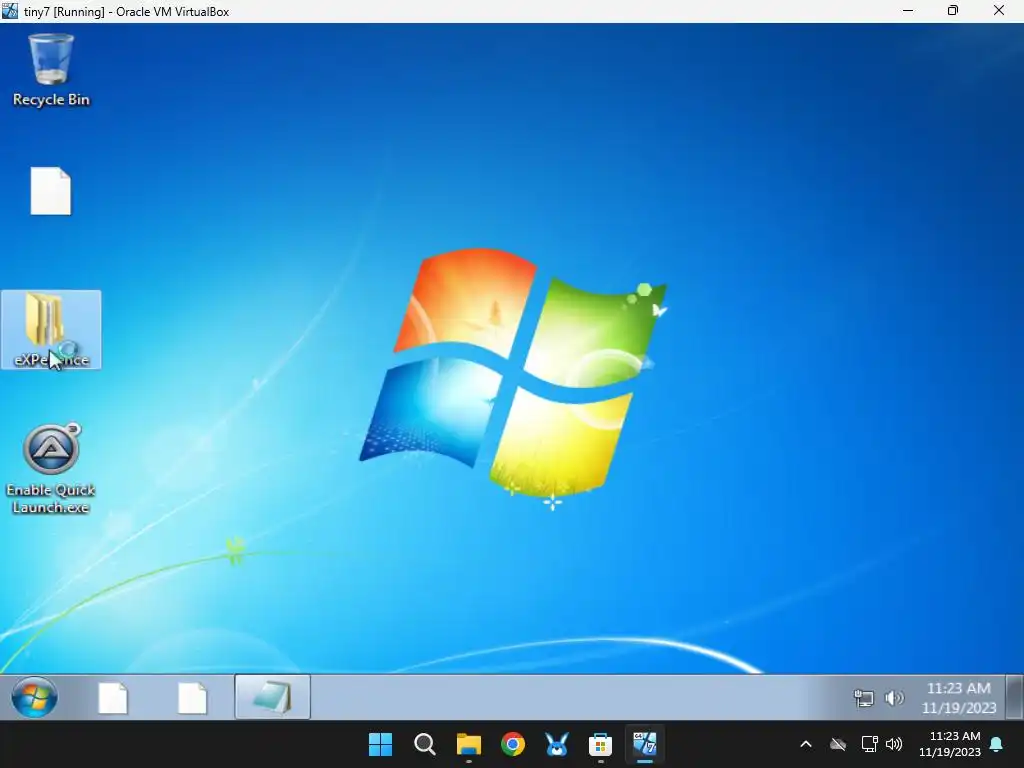Open the Windows 7 Start orb
This screenshot has height=768, width=1024.
click(x=34, y=697)
